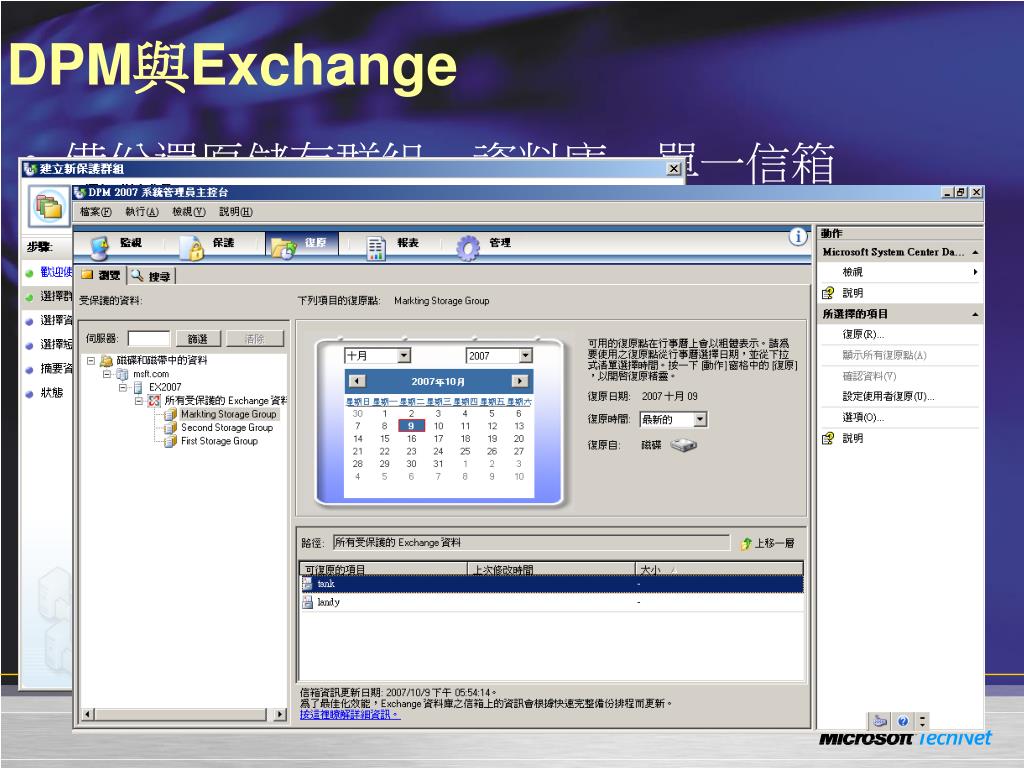Click the help icon beside lower 說明
1024x768 pixels.
click(828, 438)
